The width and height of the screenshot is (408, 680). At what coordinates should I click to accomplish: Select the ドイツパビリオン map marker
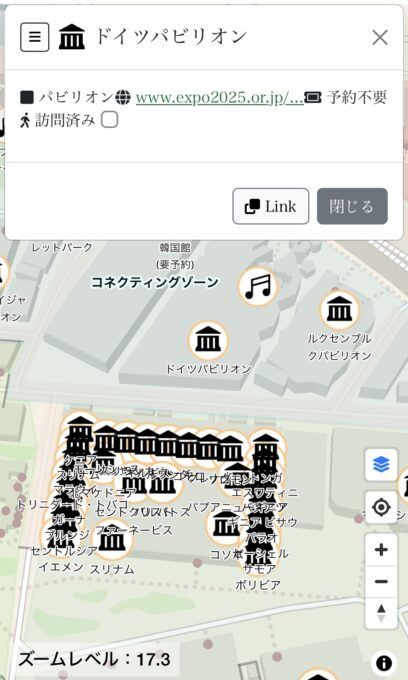[208, 340]
